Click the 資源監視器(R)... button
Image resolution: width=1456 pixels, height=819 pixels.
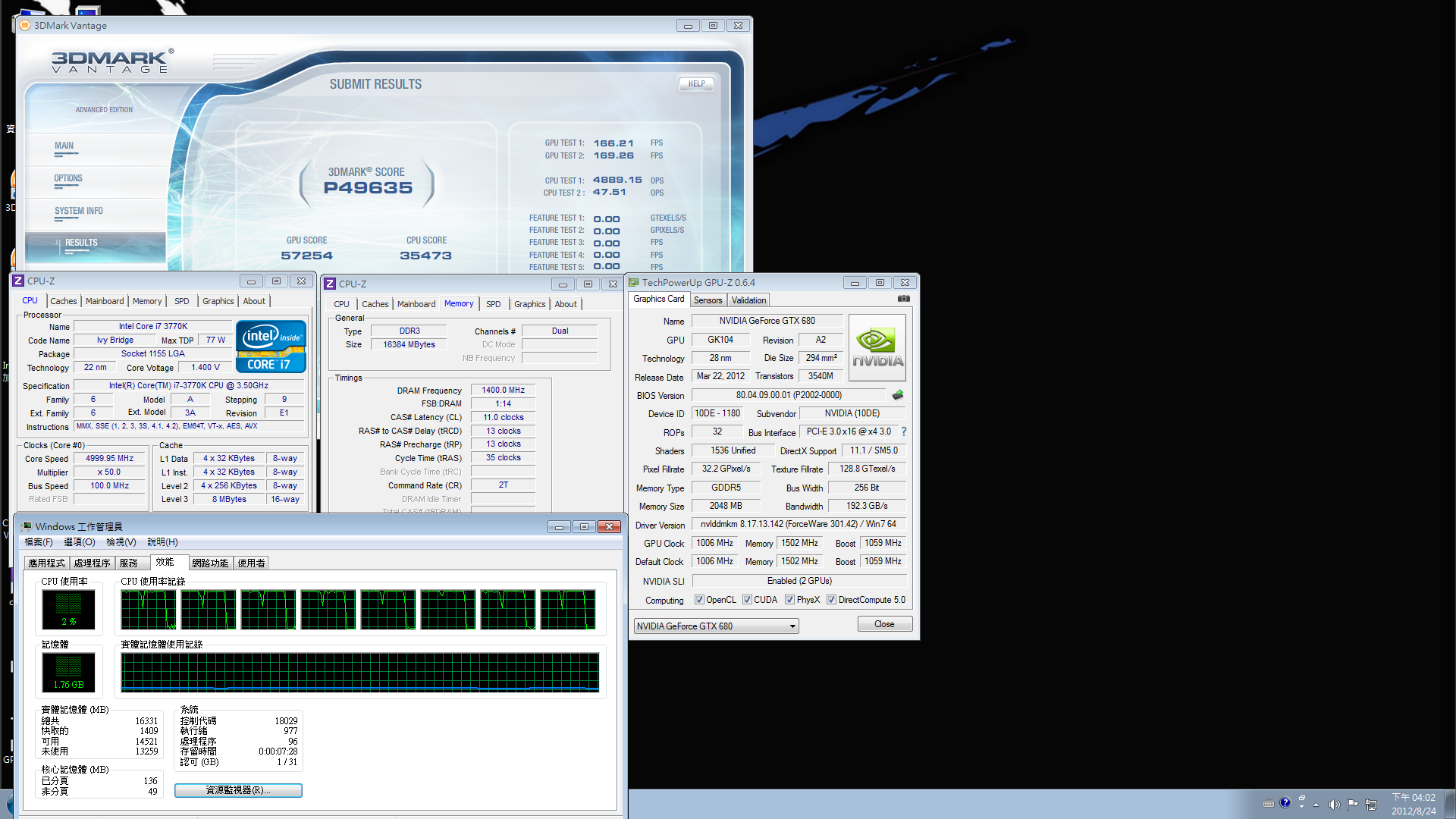238,790
